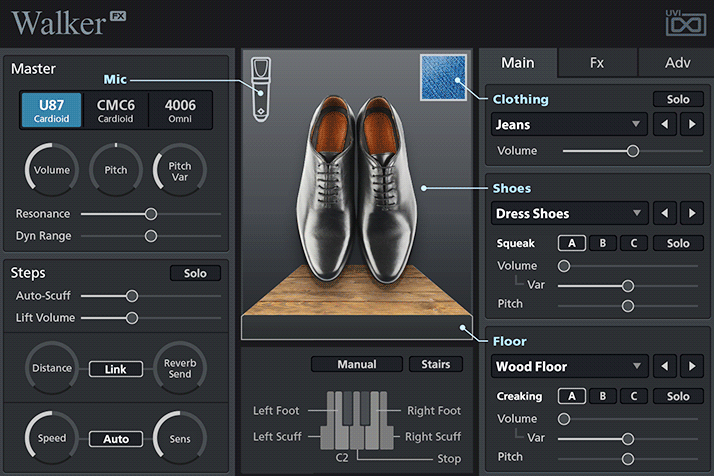This screenshot has width=714, height=476.
Task: Switch to the Fx tab
Action: 596,62
